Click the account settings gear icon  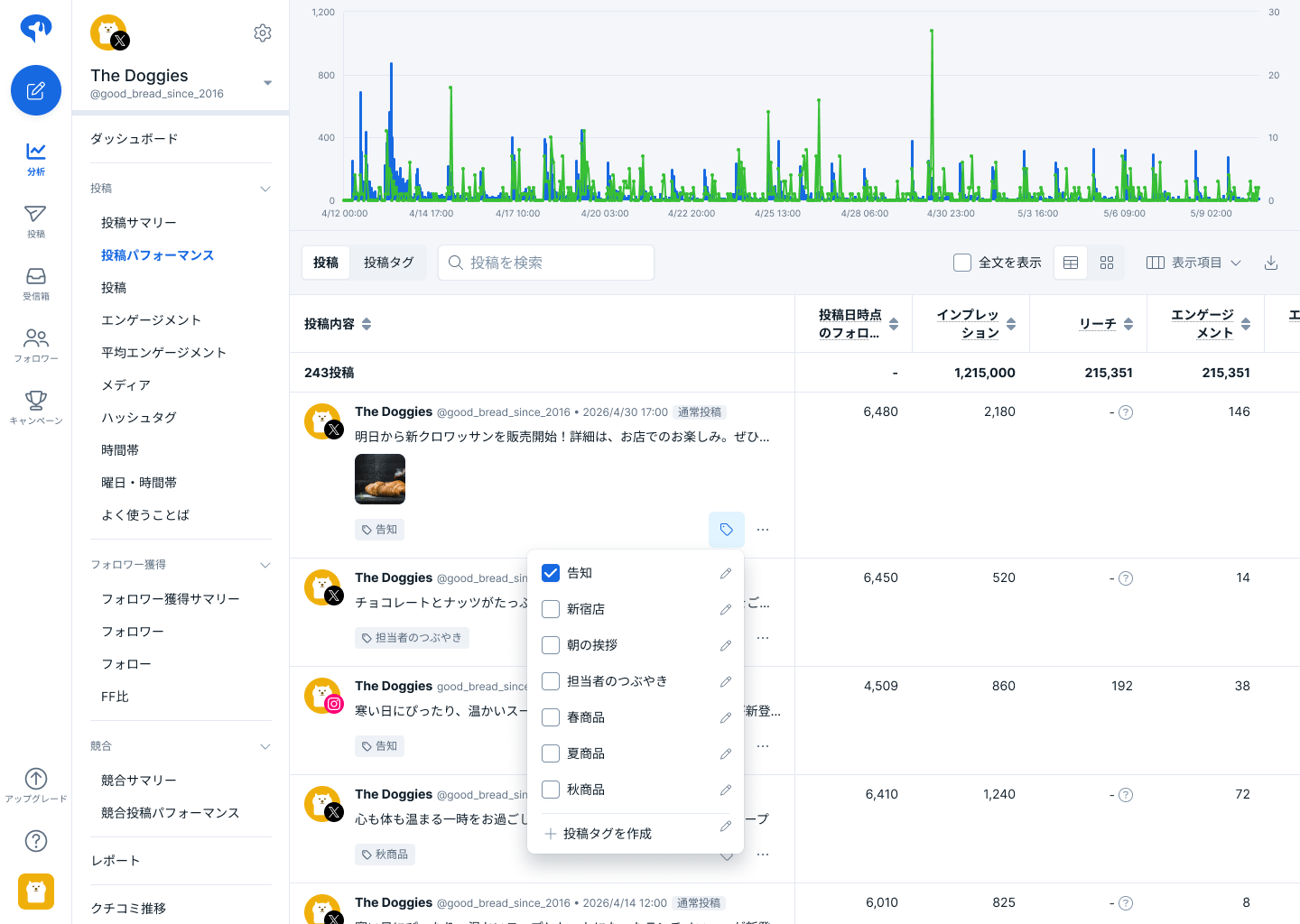(263, 33)
